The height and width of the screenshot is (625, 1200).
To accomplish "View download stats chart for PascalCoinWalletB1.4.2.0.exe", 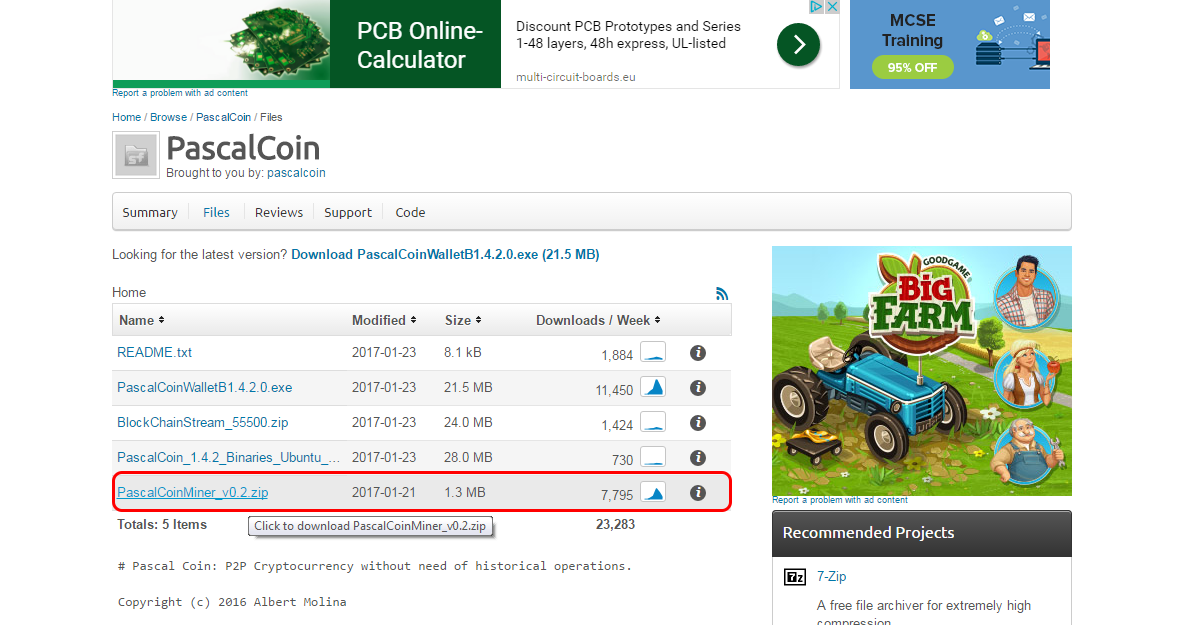I will 653,387.
